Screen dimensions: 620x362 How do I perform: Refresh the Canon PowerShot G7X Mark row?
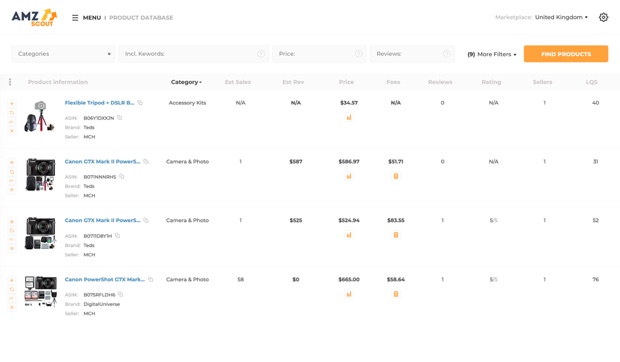pyautogui.click(x=12, y=289)
